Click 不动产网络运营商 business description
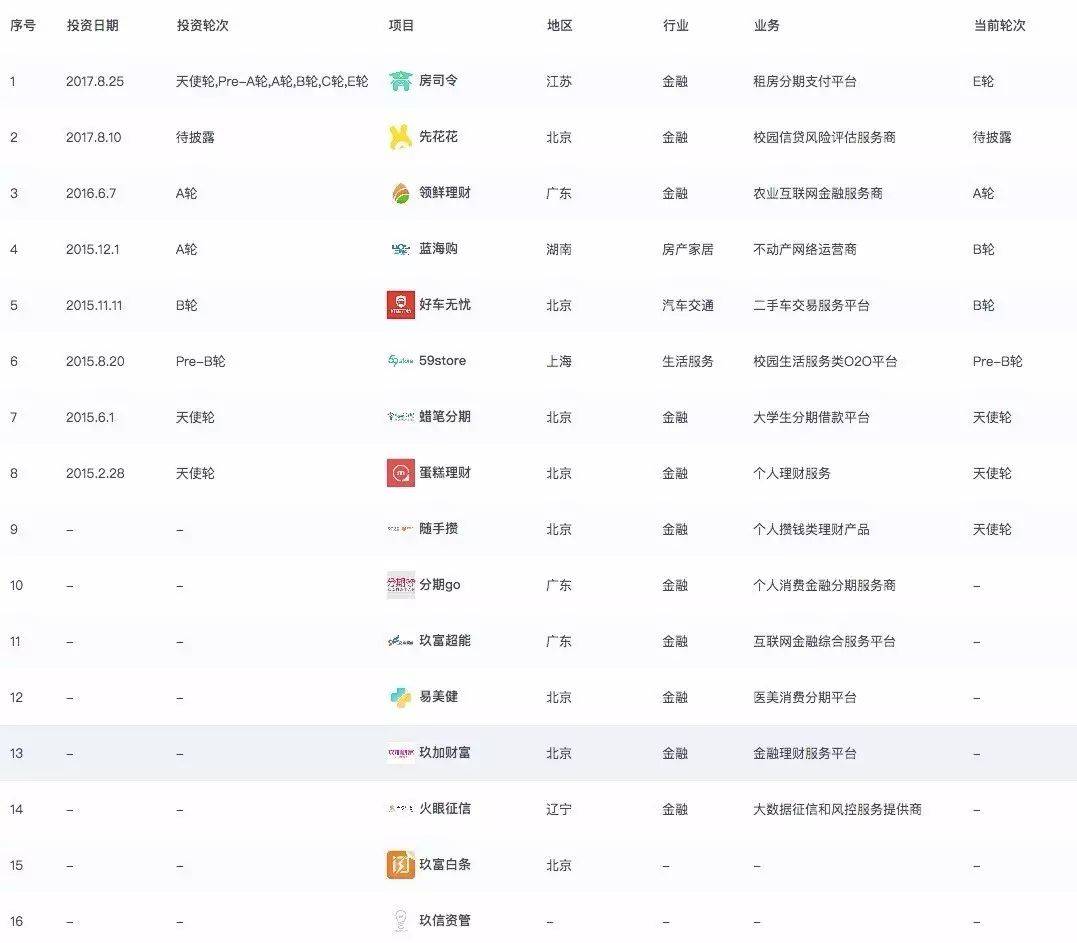The width and height of the screenshot is (1077, 943). pos(805,249)
